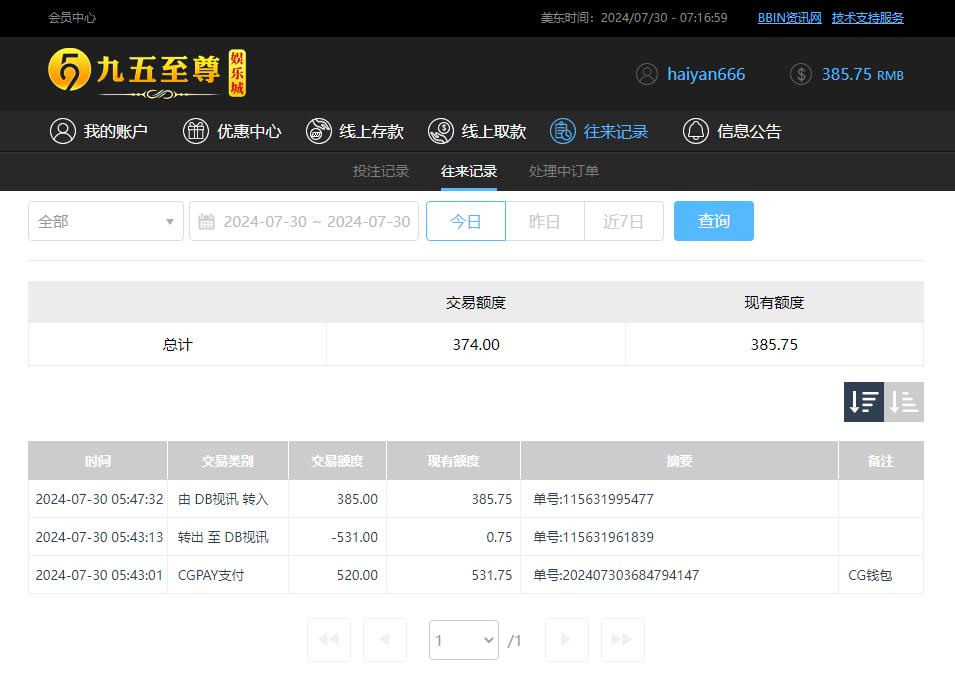
Task: Select the 信息公告 announcements icon
Action: 696,131
